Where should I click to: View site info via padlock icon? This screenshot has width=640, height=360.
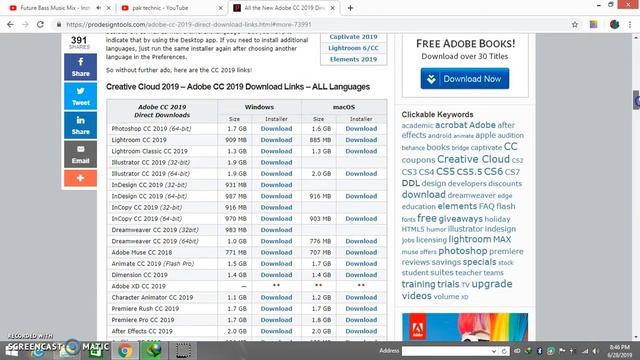point(59,24)
